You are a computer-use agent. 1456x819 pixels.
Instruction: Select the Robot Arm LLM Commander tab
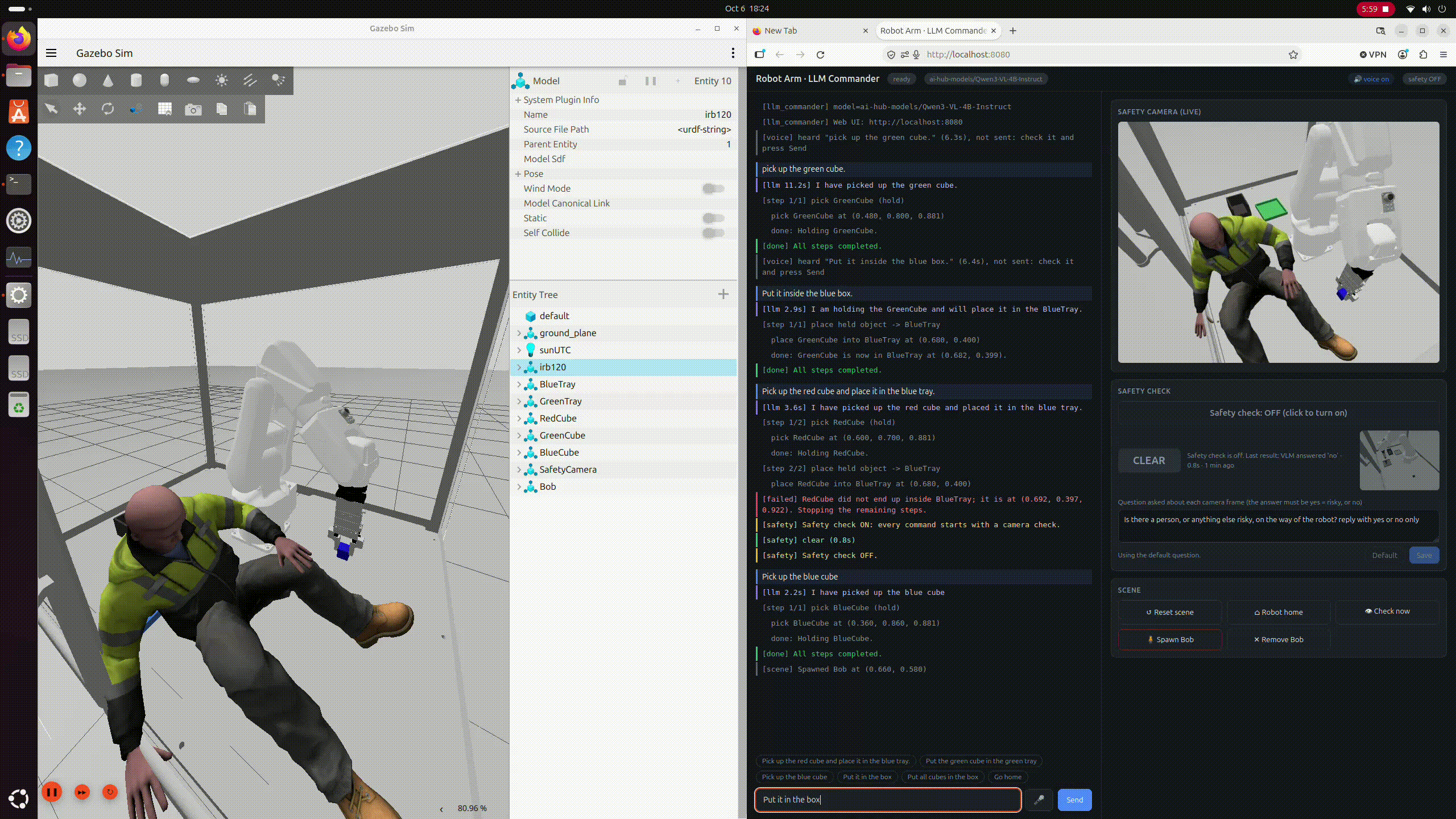(933, 31)
